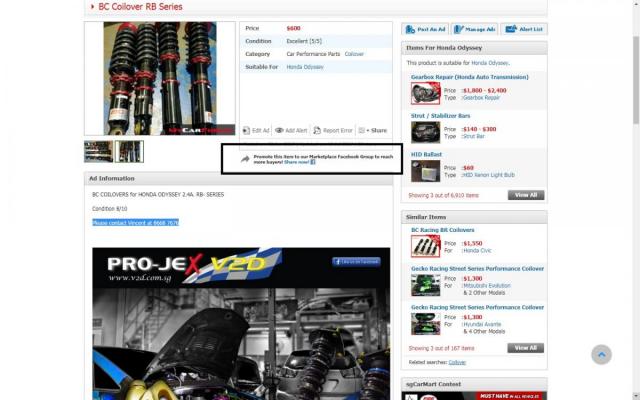Click the Edit Ad pencil icon
Screen dimensions: 640x400
click(247, 130)
